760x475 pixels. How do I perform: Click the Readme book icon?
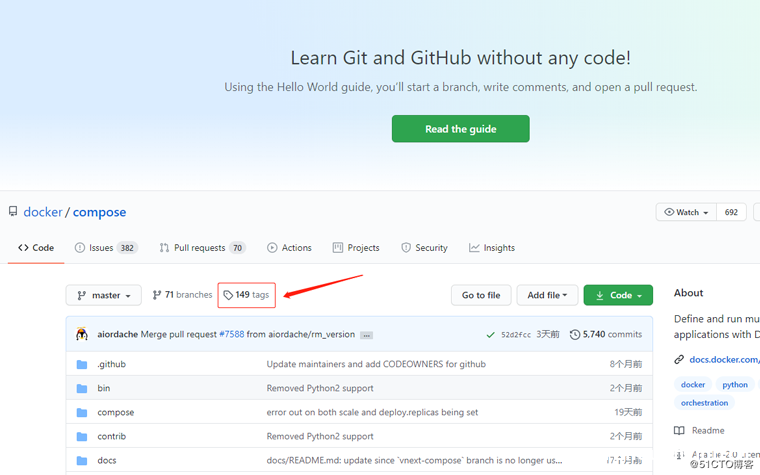679,430
